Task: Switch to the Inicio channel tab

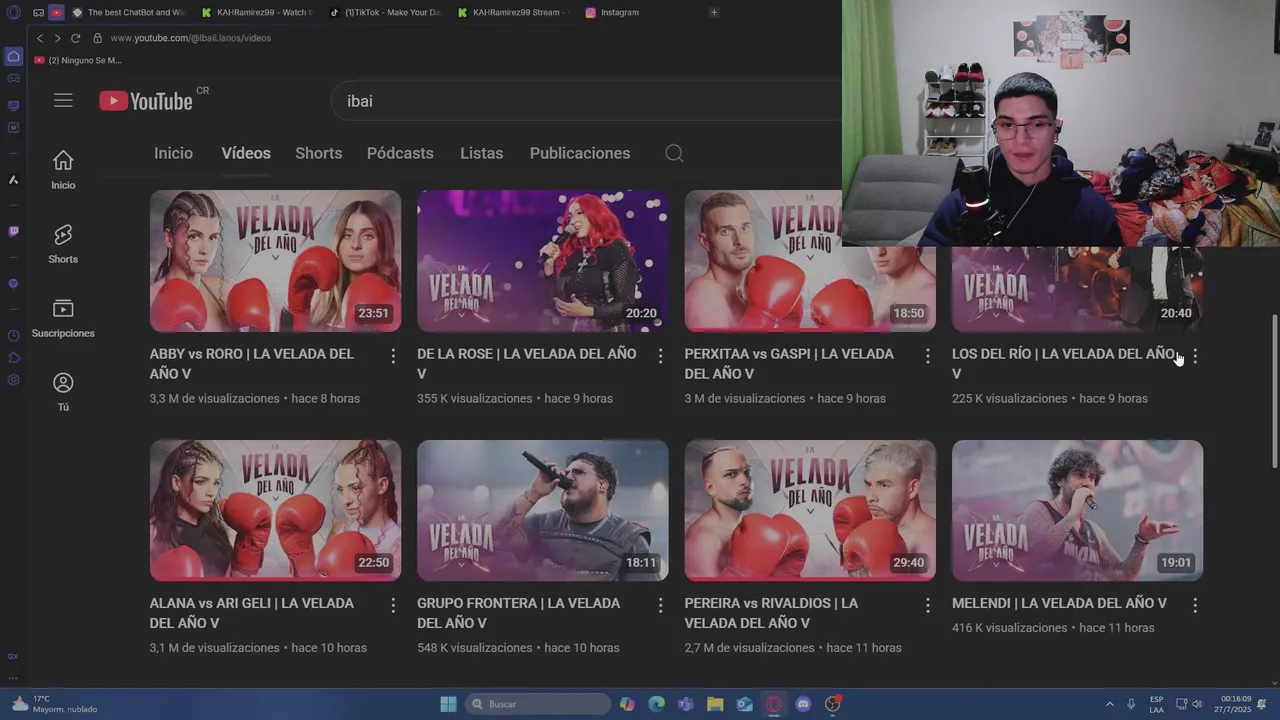Action: (173, 153)
